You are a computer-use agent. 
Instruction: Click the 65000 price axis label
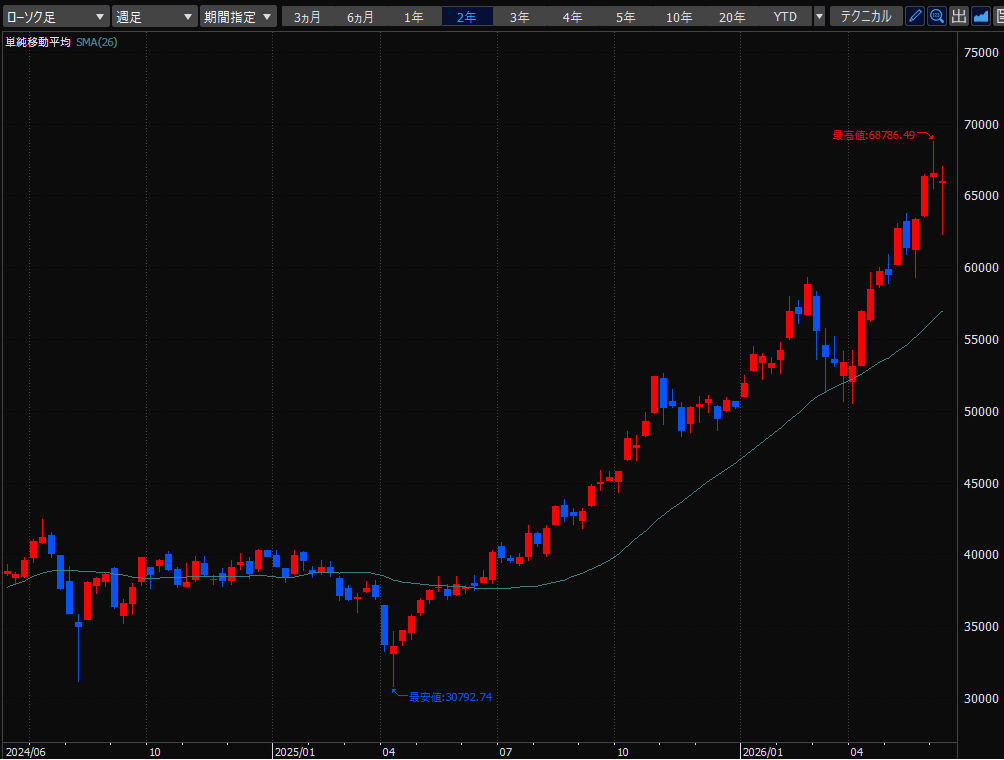coord(981,196)
